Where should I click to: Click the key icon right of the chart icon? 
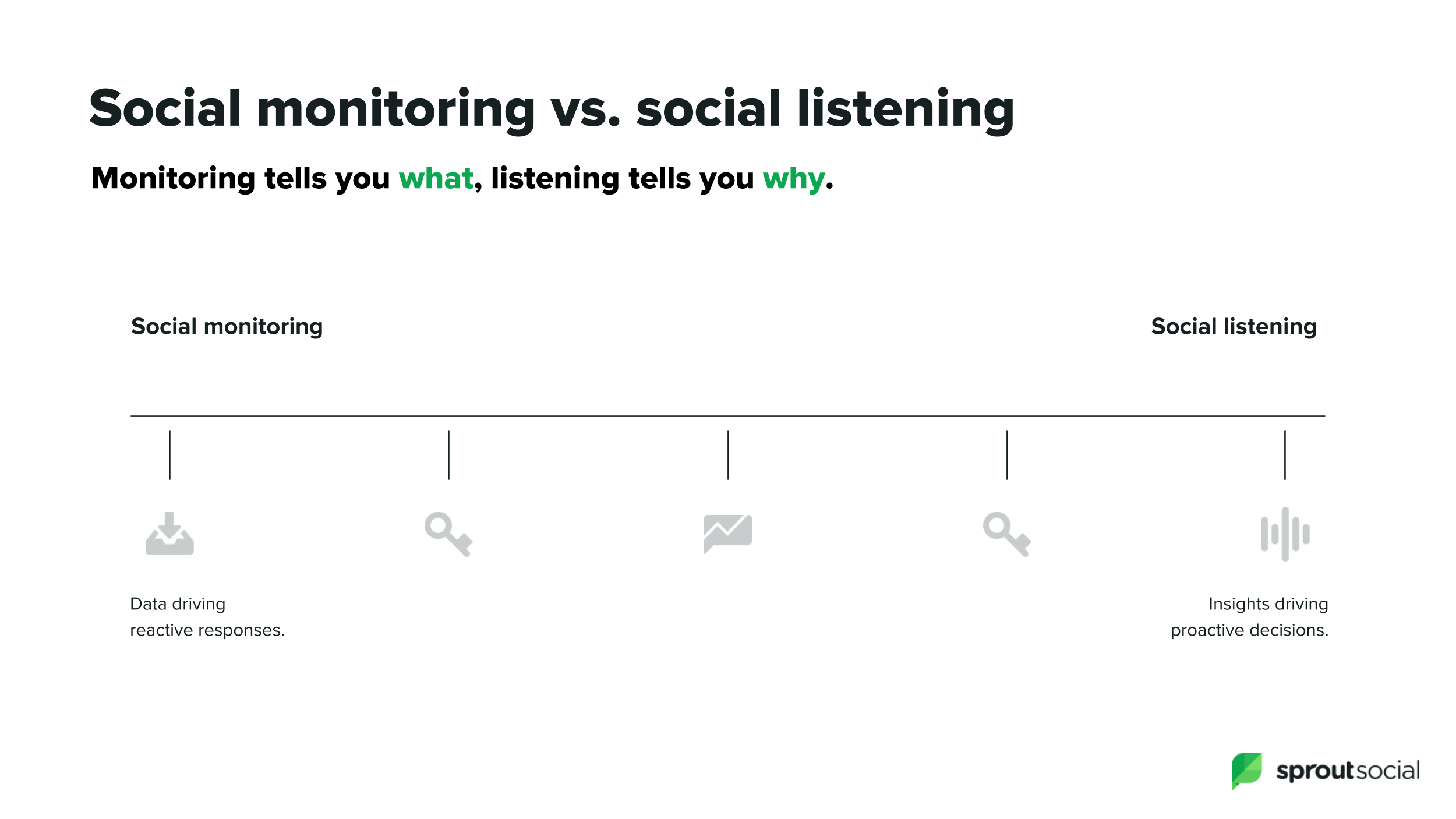point(1006,534)
